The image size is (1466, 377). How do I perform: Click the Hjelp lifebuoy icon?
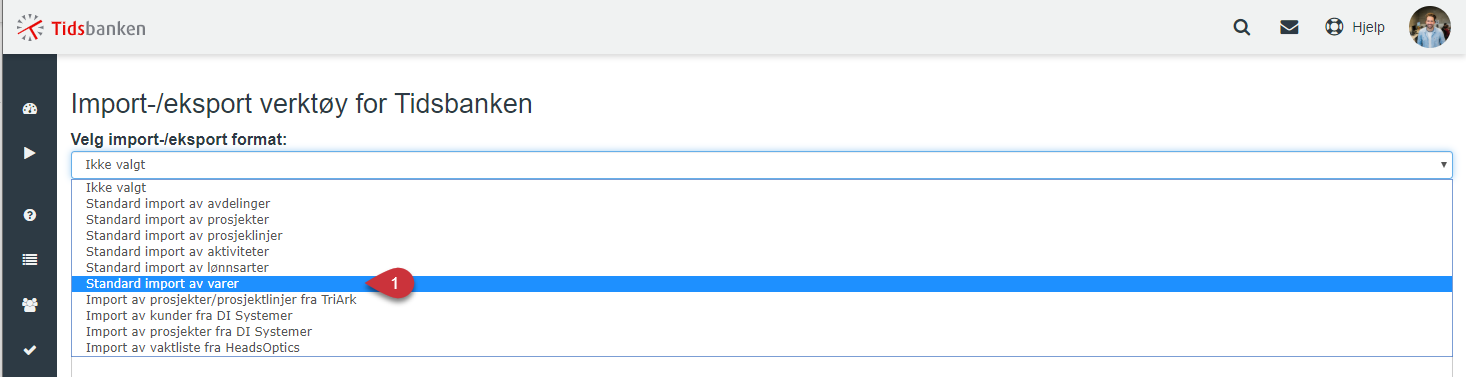point(1334,27)
